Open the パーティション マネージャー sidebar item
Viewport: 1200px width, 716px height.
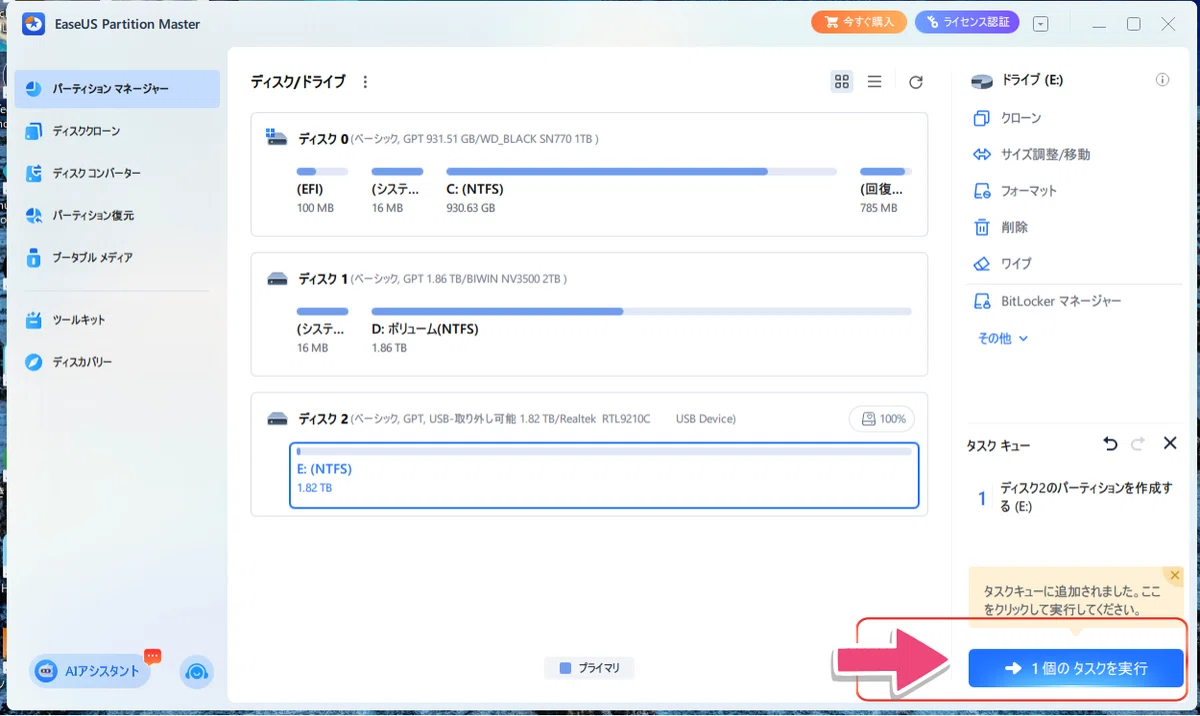point(116,89)
